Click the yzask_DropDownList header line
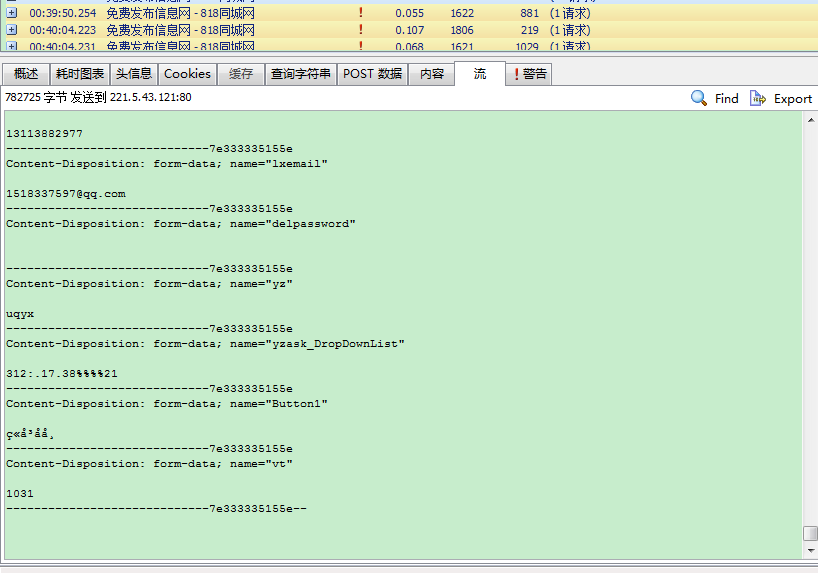 205,344
